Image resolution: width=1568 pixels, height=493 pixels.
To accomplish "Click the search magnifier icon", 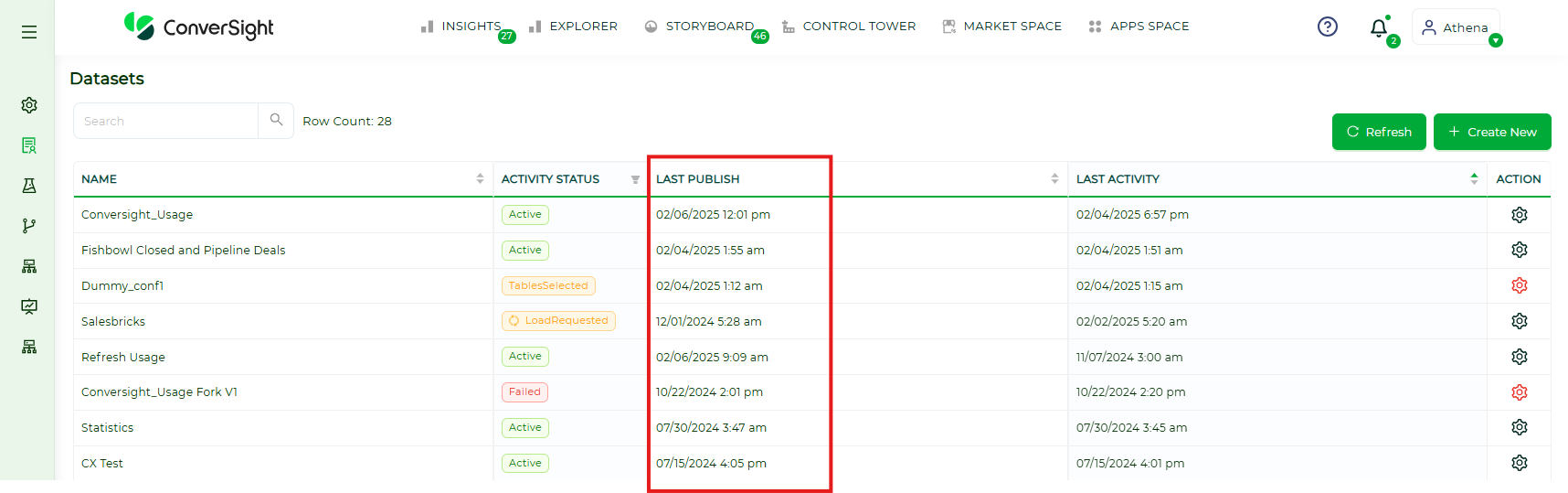I will (276, 120).
